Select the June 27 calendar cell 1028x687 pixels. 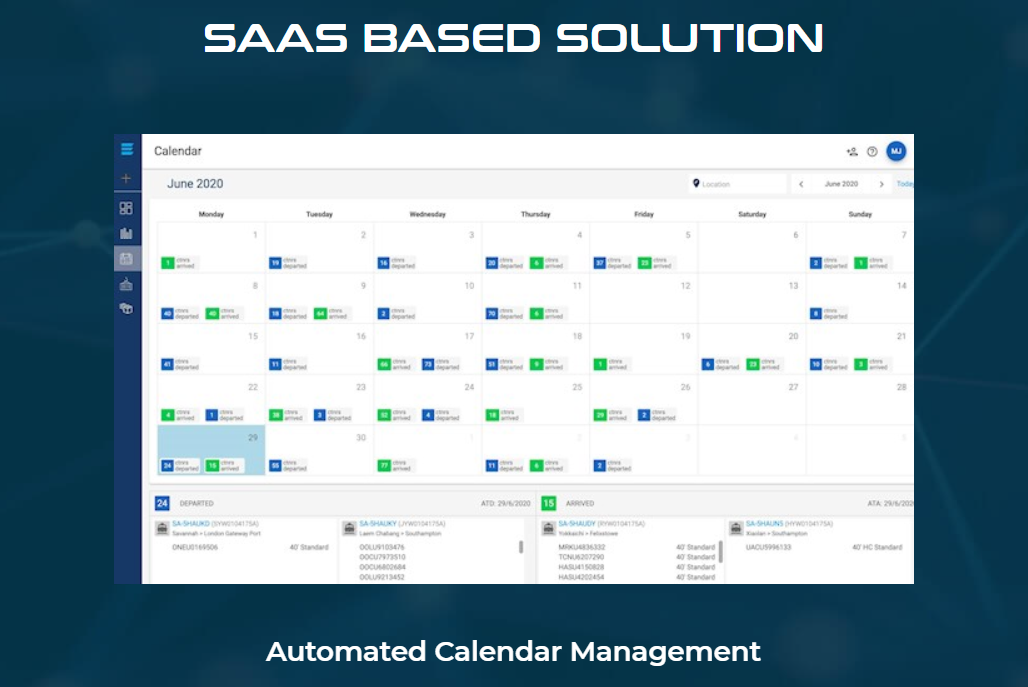752,400
